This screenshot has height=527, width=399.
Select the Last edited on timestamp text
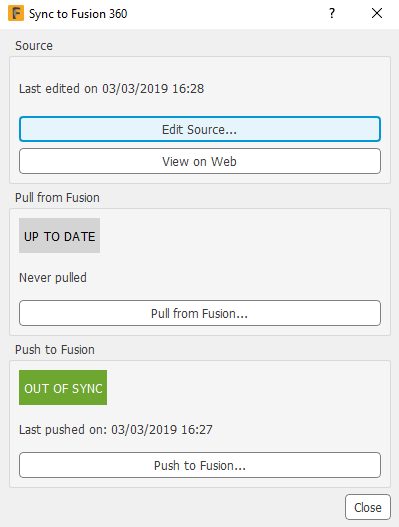pyautogui.click(x=111, y=89)
